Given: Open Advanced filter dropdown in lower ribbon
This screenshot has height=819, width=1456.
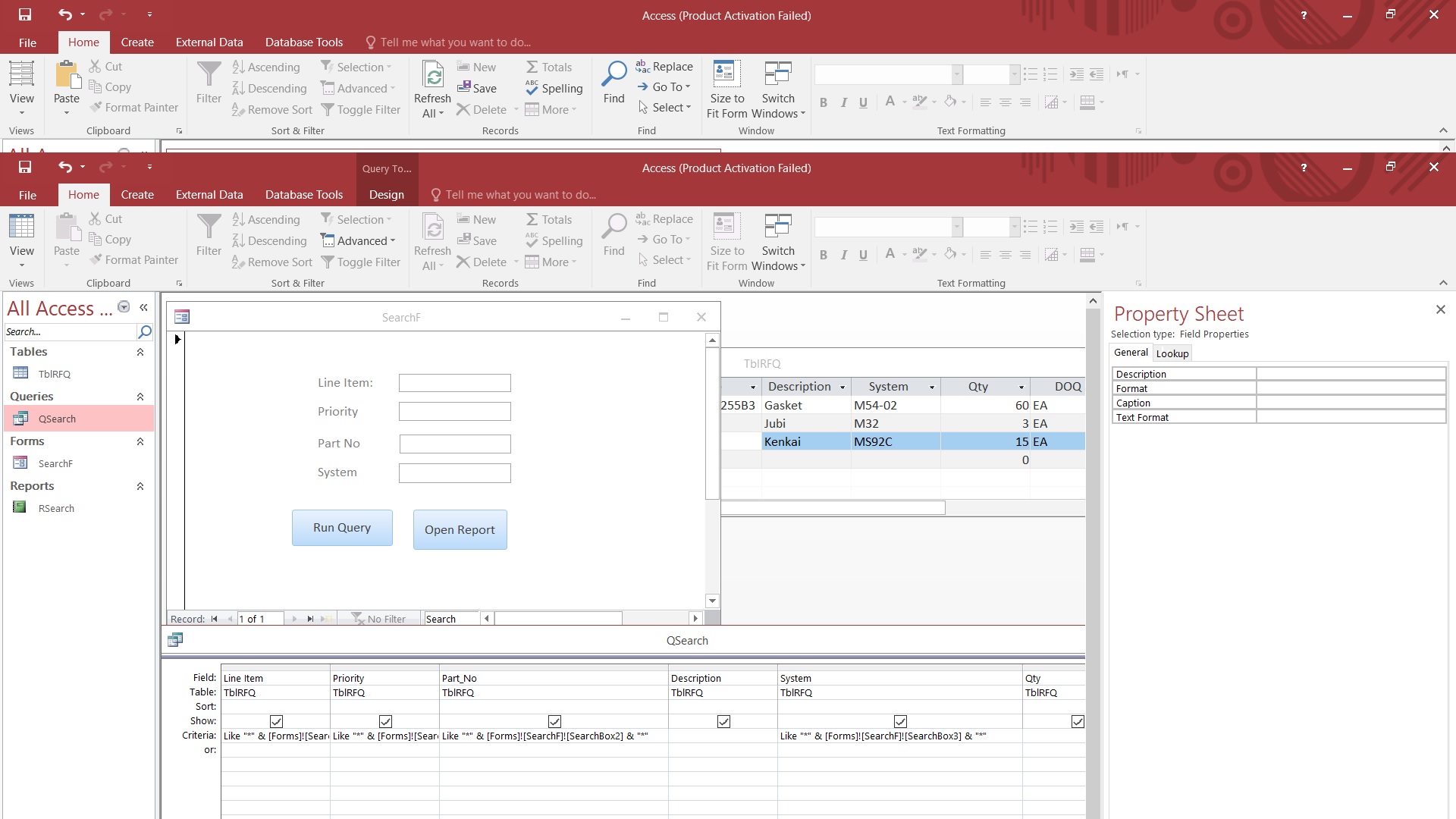Looking at the screenshot, I should [x=358, y=240].
